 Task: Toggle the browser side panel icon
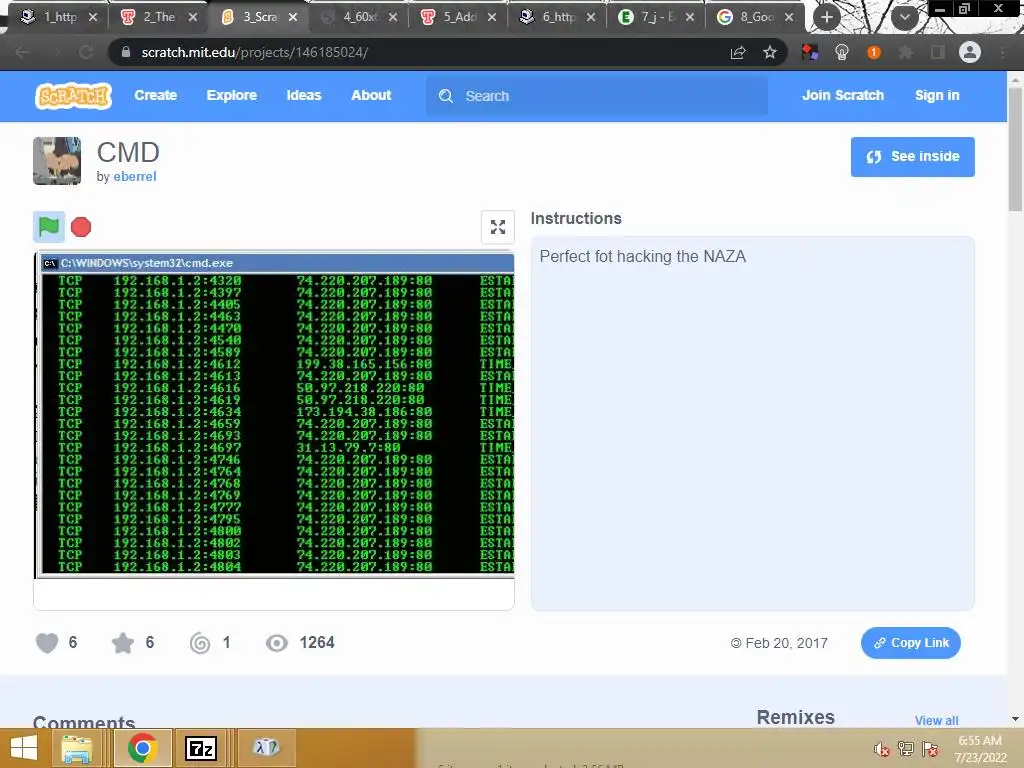938,52
